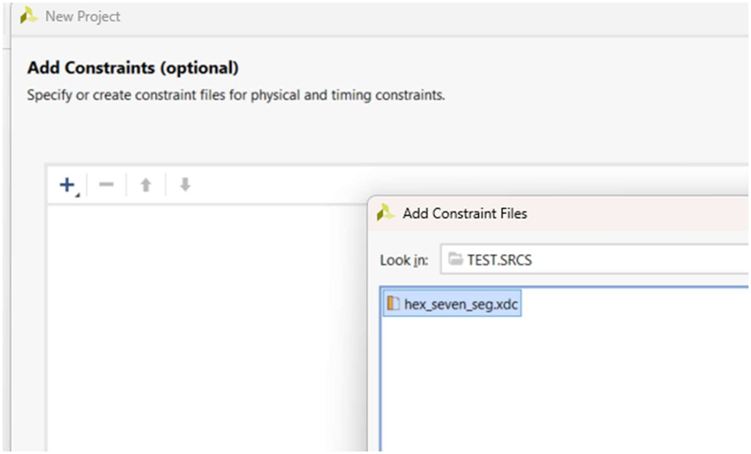The width and height of the screenshot is (751, 454).
Task: Click the New Project window title
Action: pyautogui.click(x=83, y=17)
